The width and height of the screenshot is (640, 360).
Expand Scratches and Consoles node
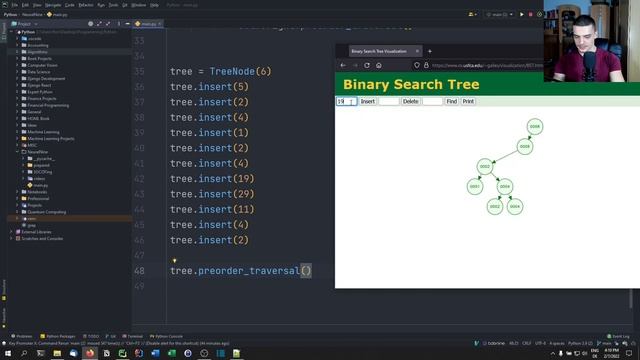pos(11,238)
